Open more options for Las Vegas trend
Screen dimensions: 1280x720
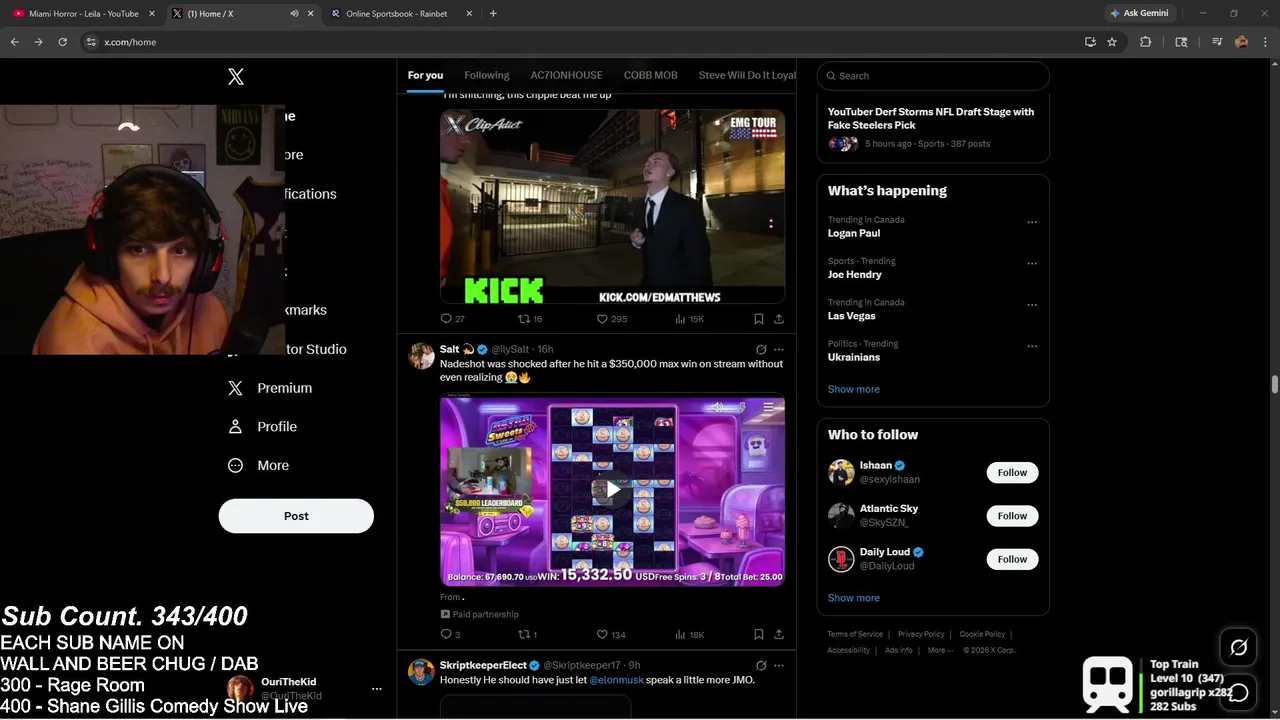pyautogui.click(x=1032, y=305)
